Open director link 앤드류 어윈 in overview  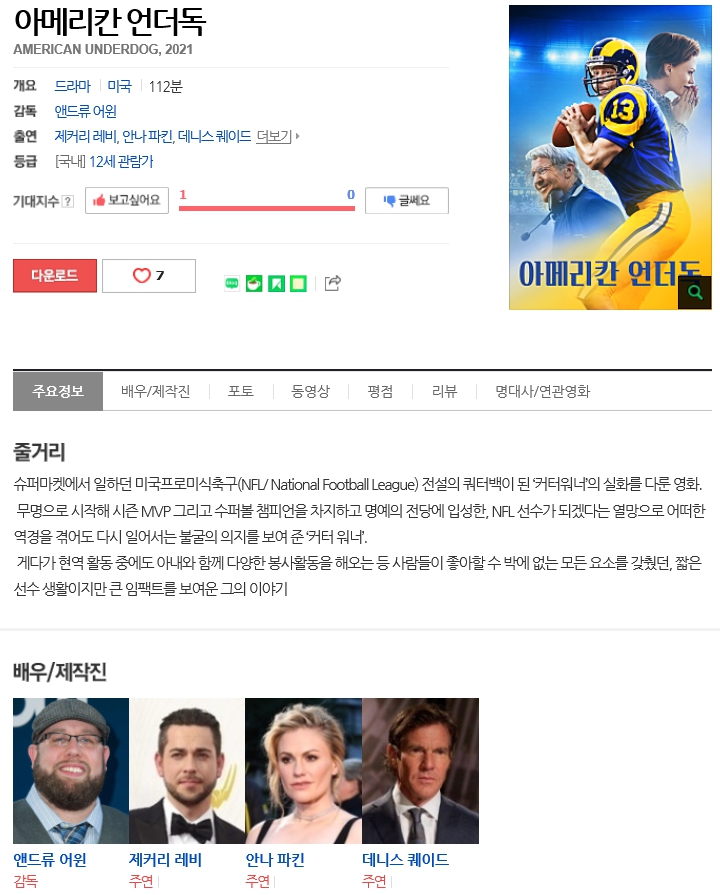86,111
